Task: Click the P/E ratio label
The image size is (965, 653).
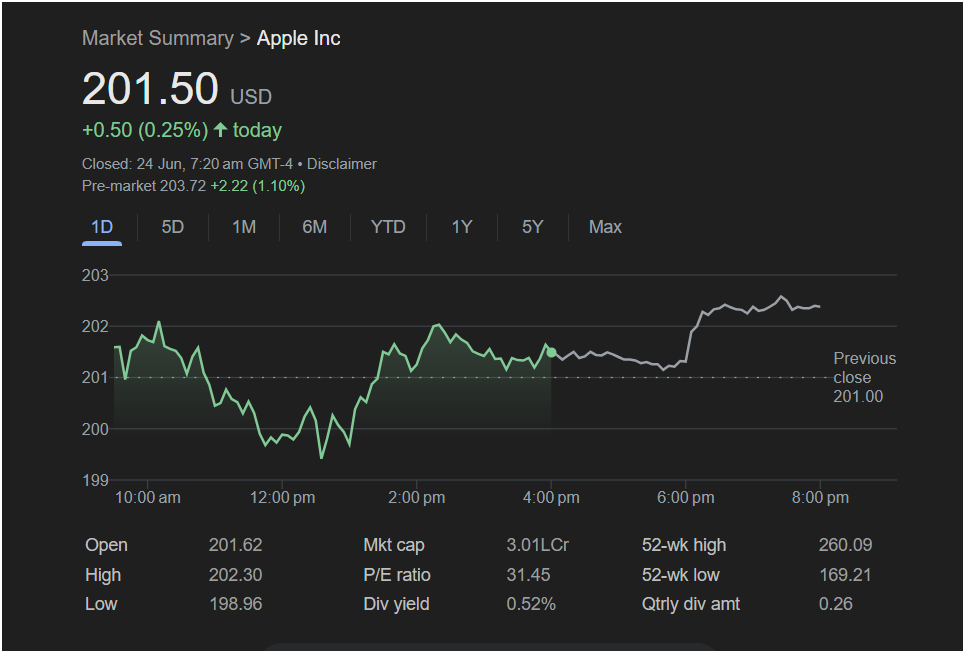Action: pos(397,575)
